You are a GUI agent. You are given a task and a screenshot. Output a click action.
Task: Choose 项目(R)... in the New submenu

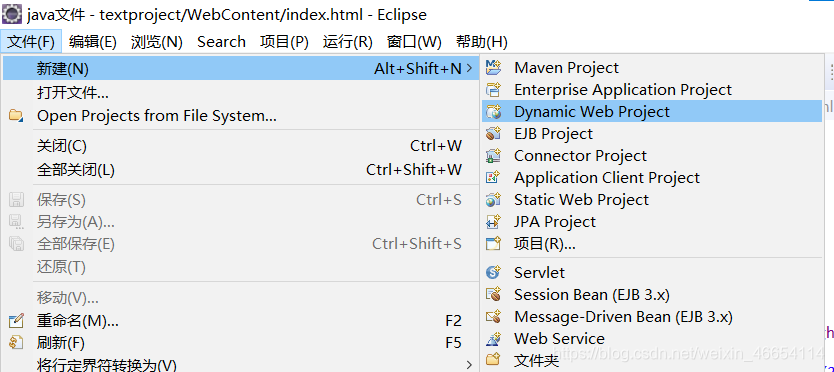tap(652, 244)
